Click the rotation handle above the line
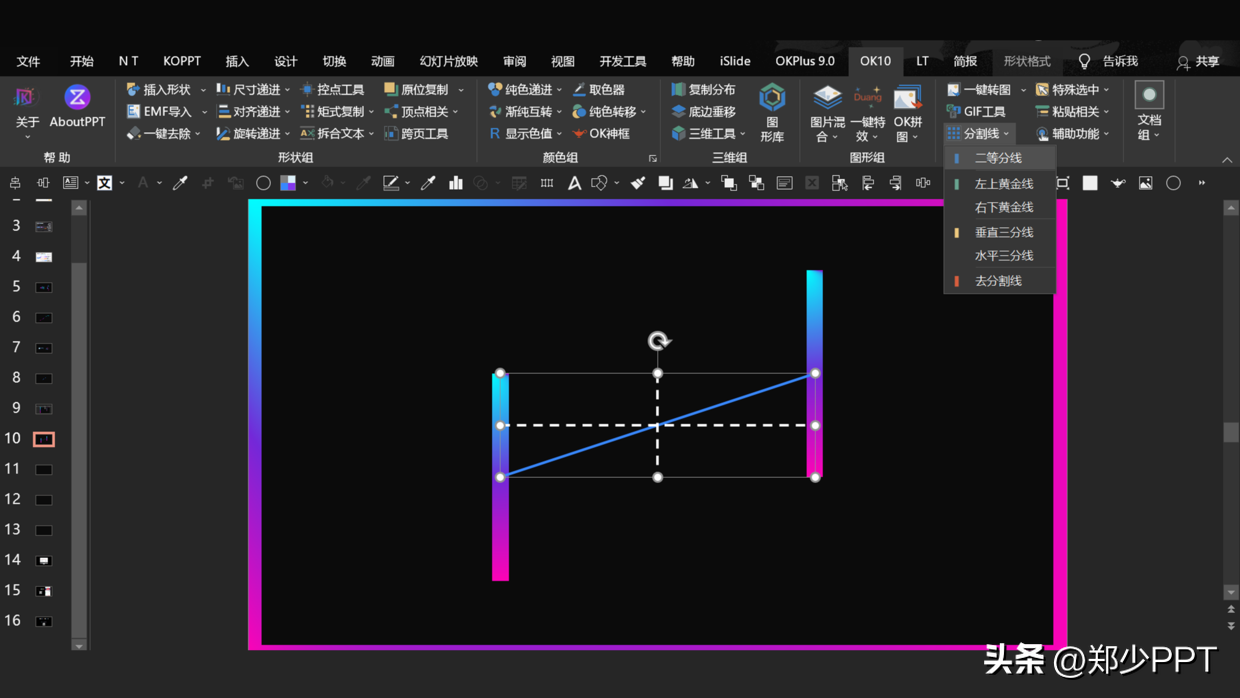Viewport: 1240px width, 698px height. click(658, 341)
